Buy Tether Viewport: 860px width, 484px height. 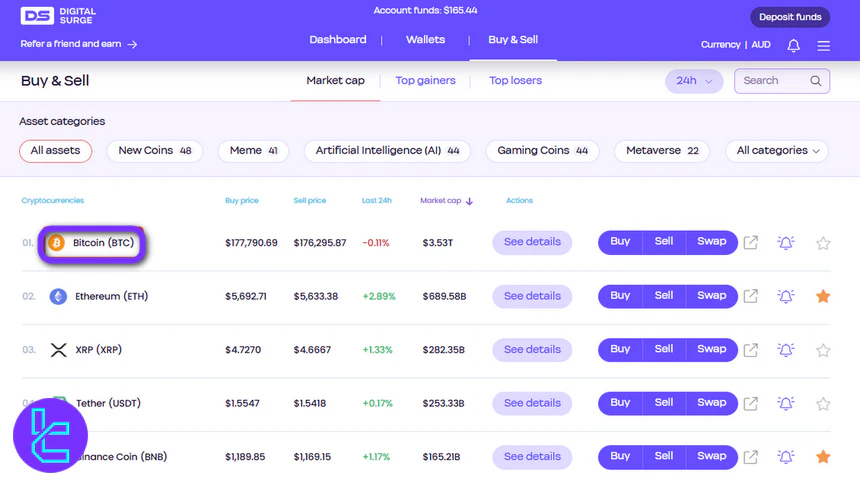(x=620, y=403)
